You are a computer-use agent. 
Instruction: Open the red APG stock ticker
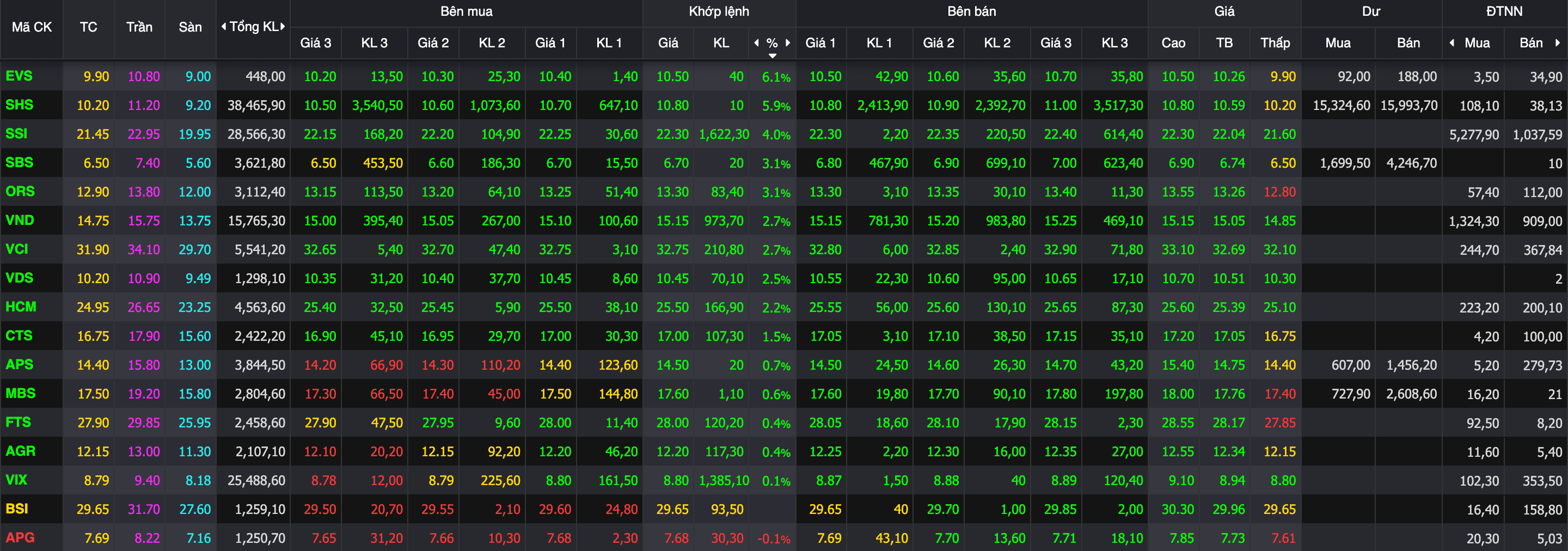click(20, 537)
